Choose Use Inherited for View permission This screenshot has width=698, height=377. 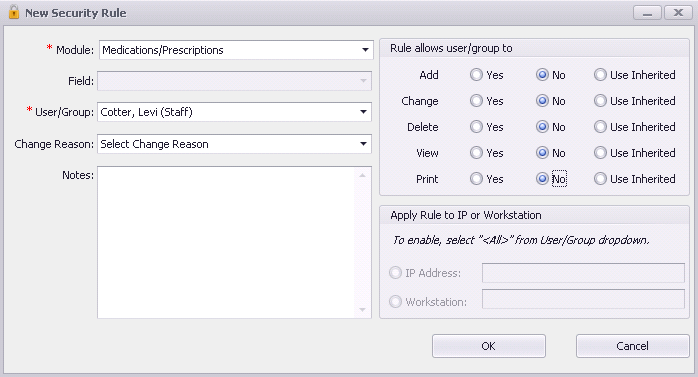[600, 153]
